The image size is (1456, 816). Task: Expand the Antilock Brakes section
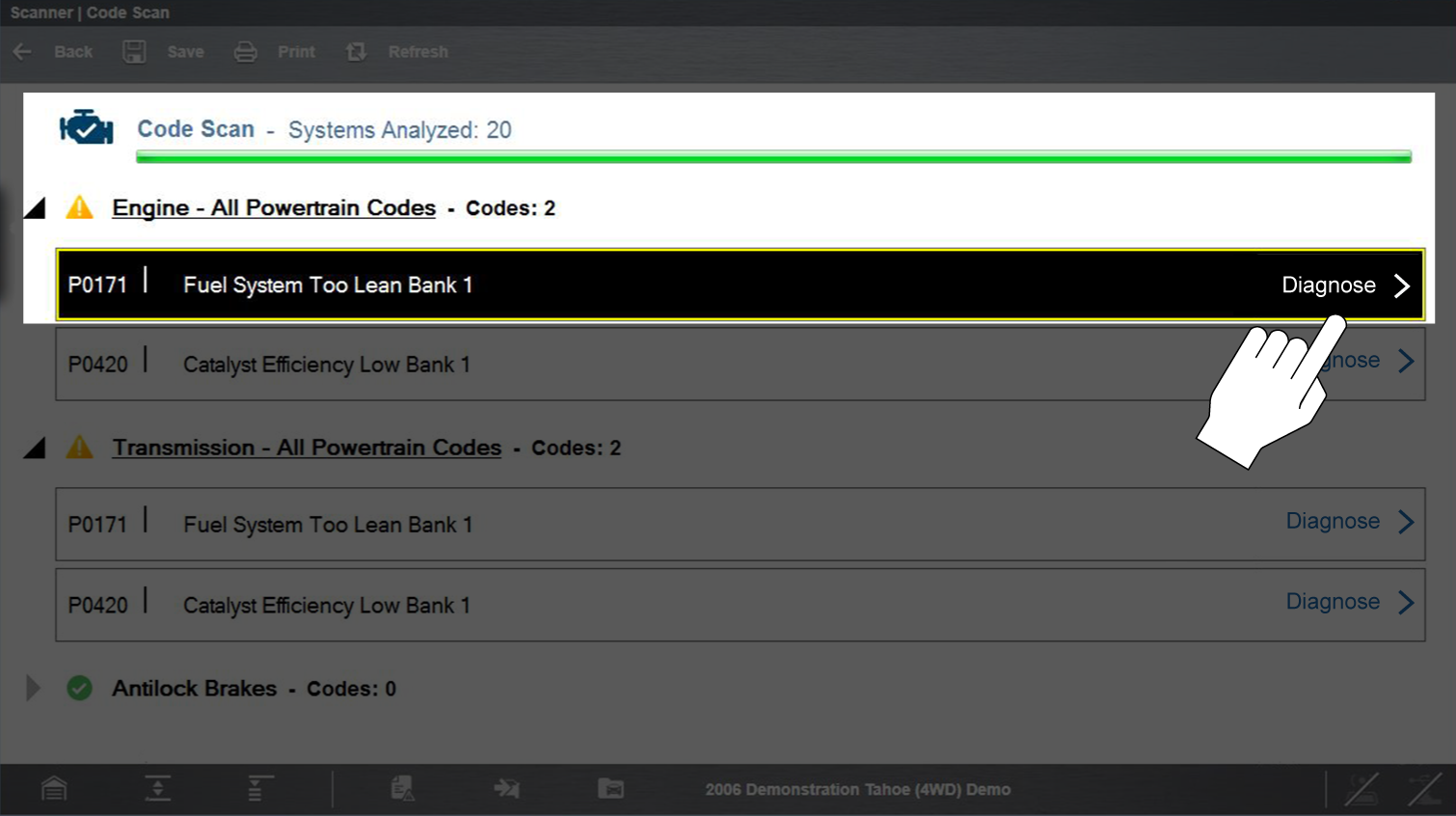click(x=33, y=688)
